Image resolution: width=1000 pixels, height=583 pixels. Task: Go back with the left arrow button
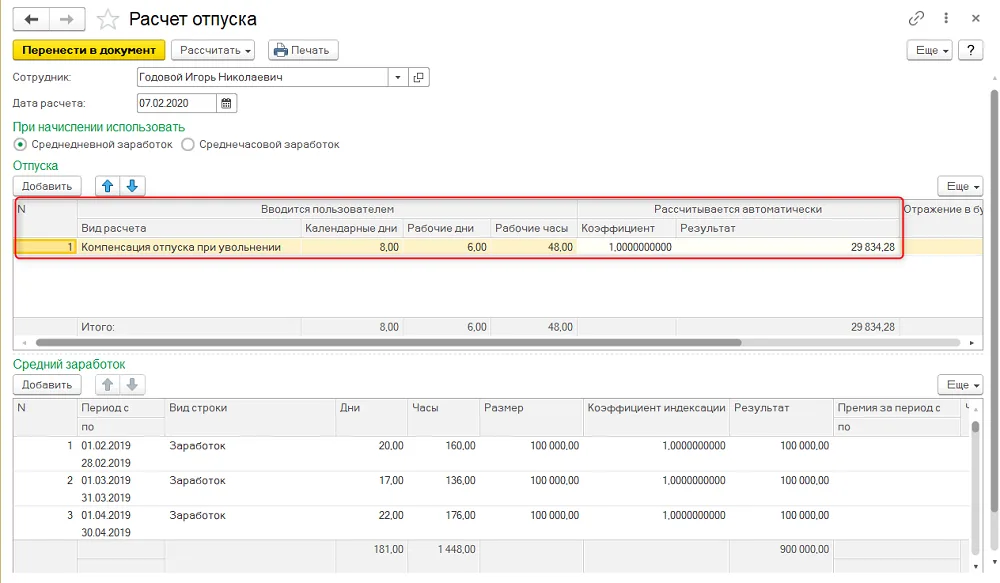click(31, 19)
